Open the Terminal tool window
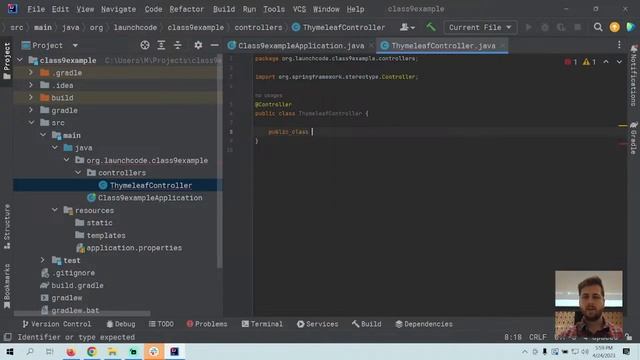 point(262,324)
